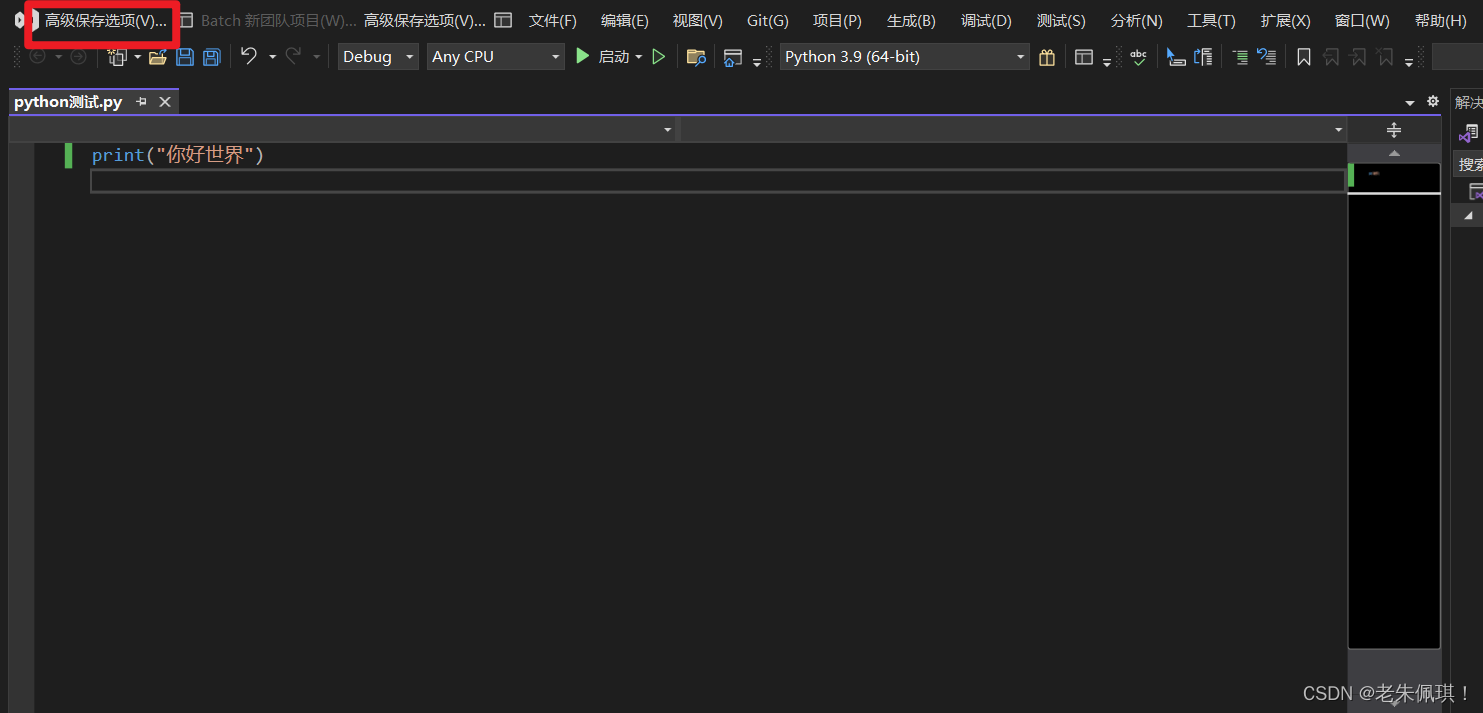The width and height of the screenshot is (1483, 713).
Task: Open Python 3.9 (64-bit) environment dropdown
Action: point(905,57)
